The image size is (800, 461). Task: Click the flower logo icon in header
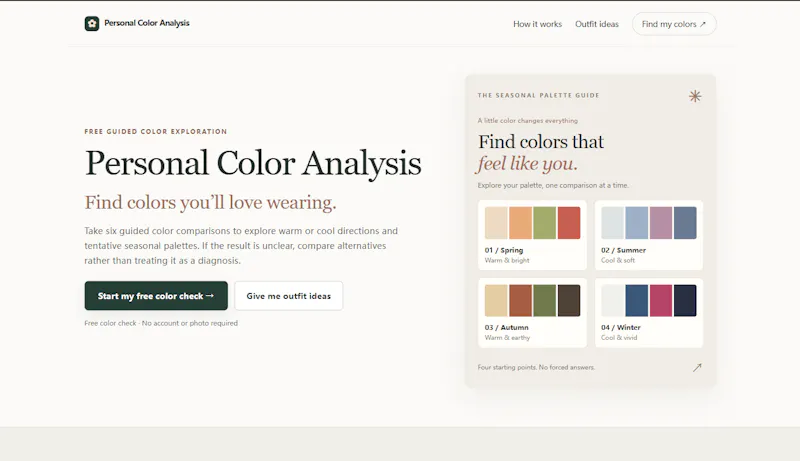(92, 23)
